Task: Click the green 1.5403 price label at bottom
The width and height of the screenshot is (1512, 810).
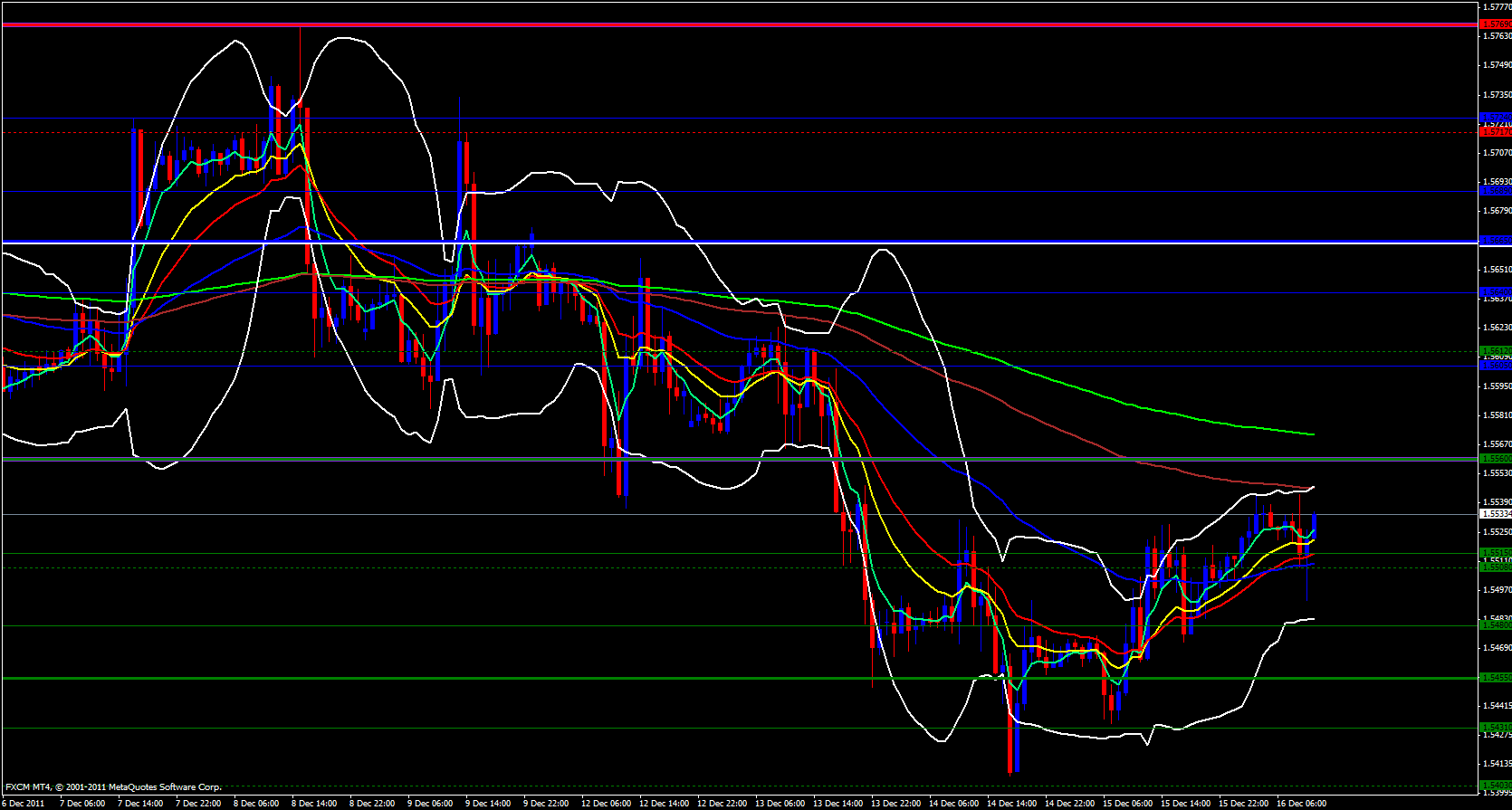Action: tap(1495, 785)
